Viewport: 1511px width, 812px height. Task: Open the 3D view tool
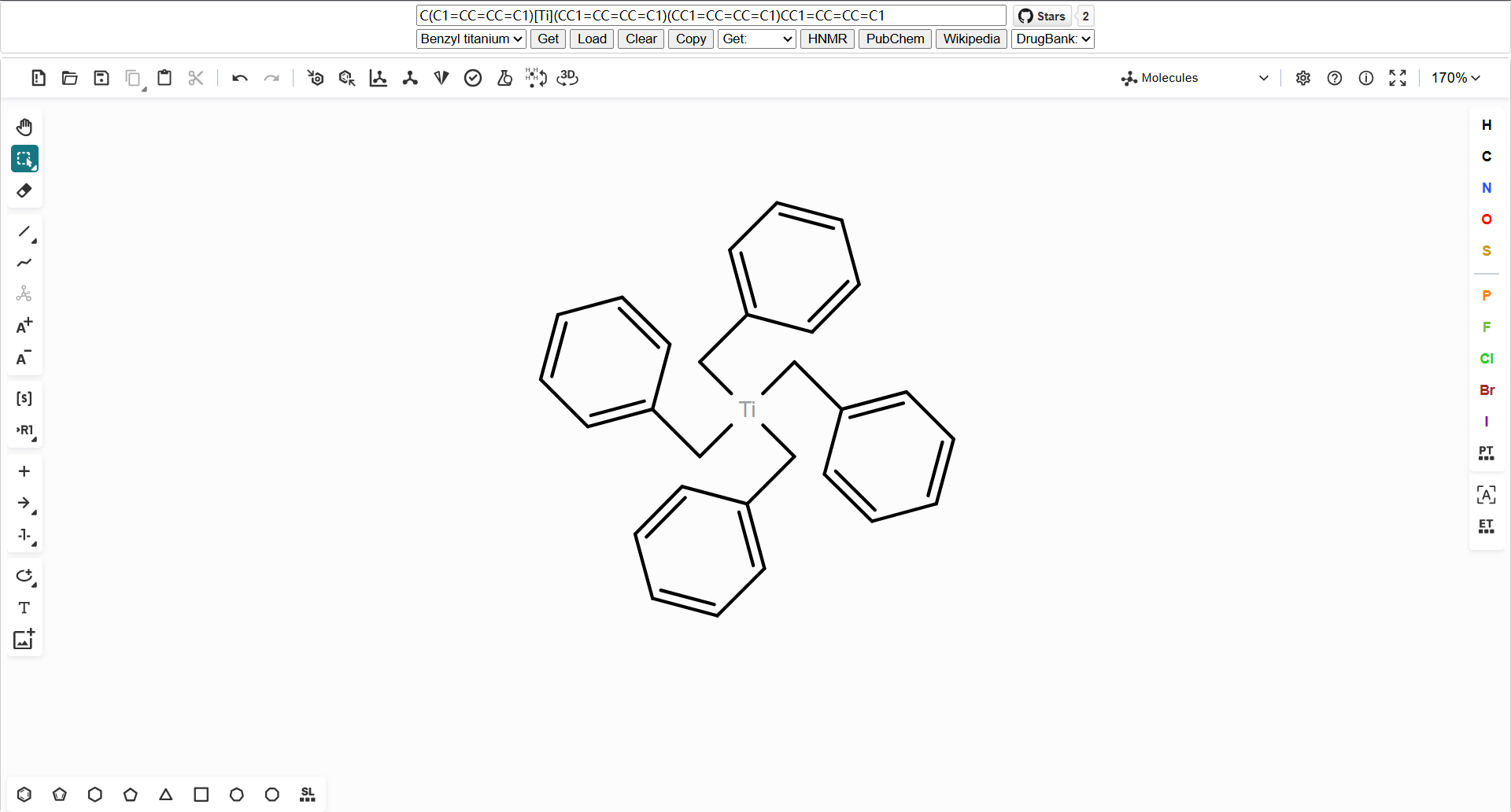[x=567, y=78]
